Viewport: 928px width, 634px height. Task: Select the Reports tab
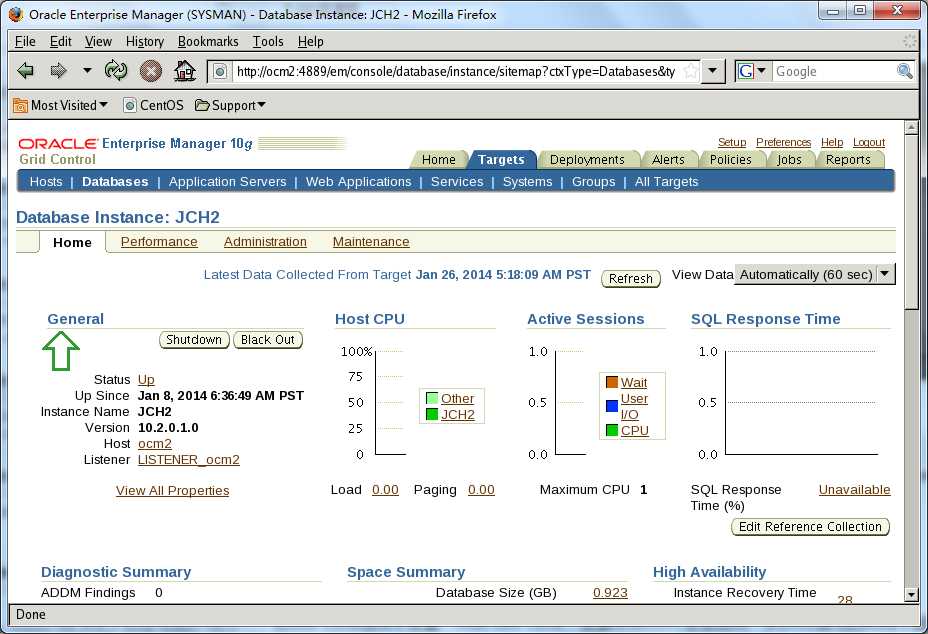[x=848, y=160]
